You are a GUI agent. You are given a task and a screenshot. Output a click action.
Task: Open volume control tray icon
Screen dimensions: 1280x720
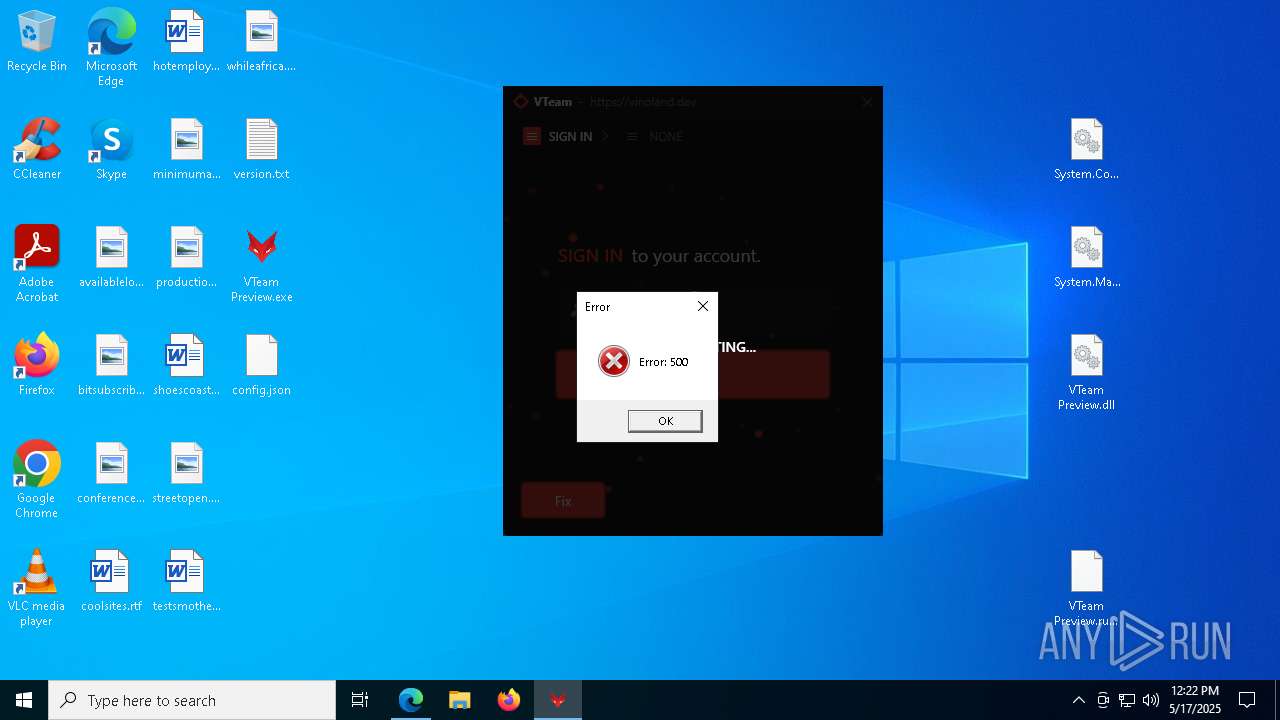pos(1151,700)
